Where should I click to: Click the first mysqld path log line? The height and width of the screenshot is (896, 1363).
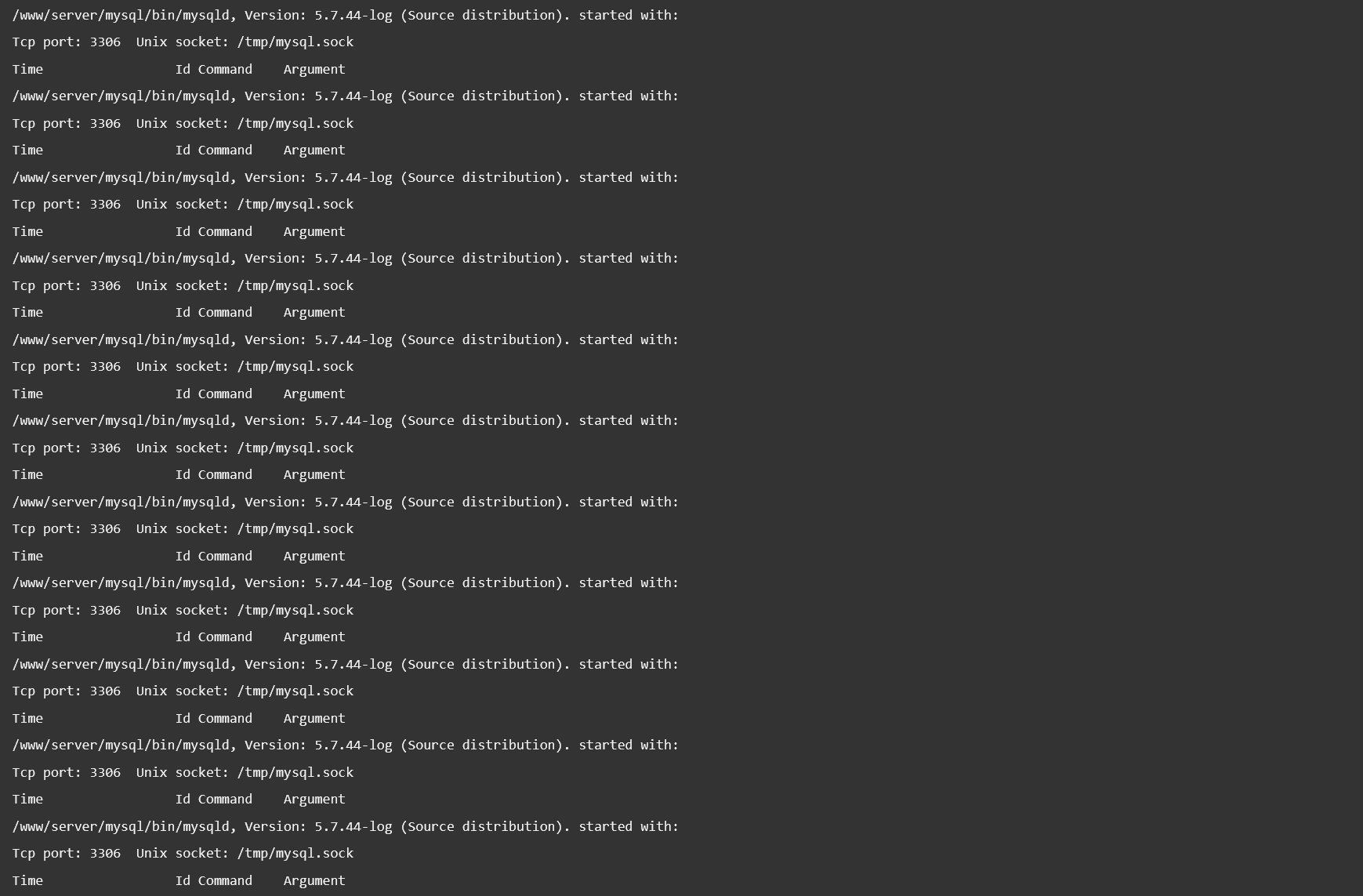point(346,15)
